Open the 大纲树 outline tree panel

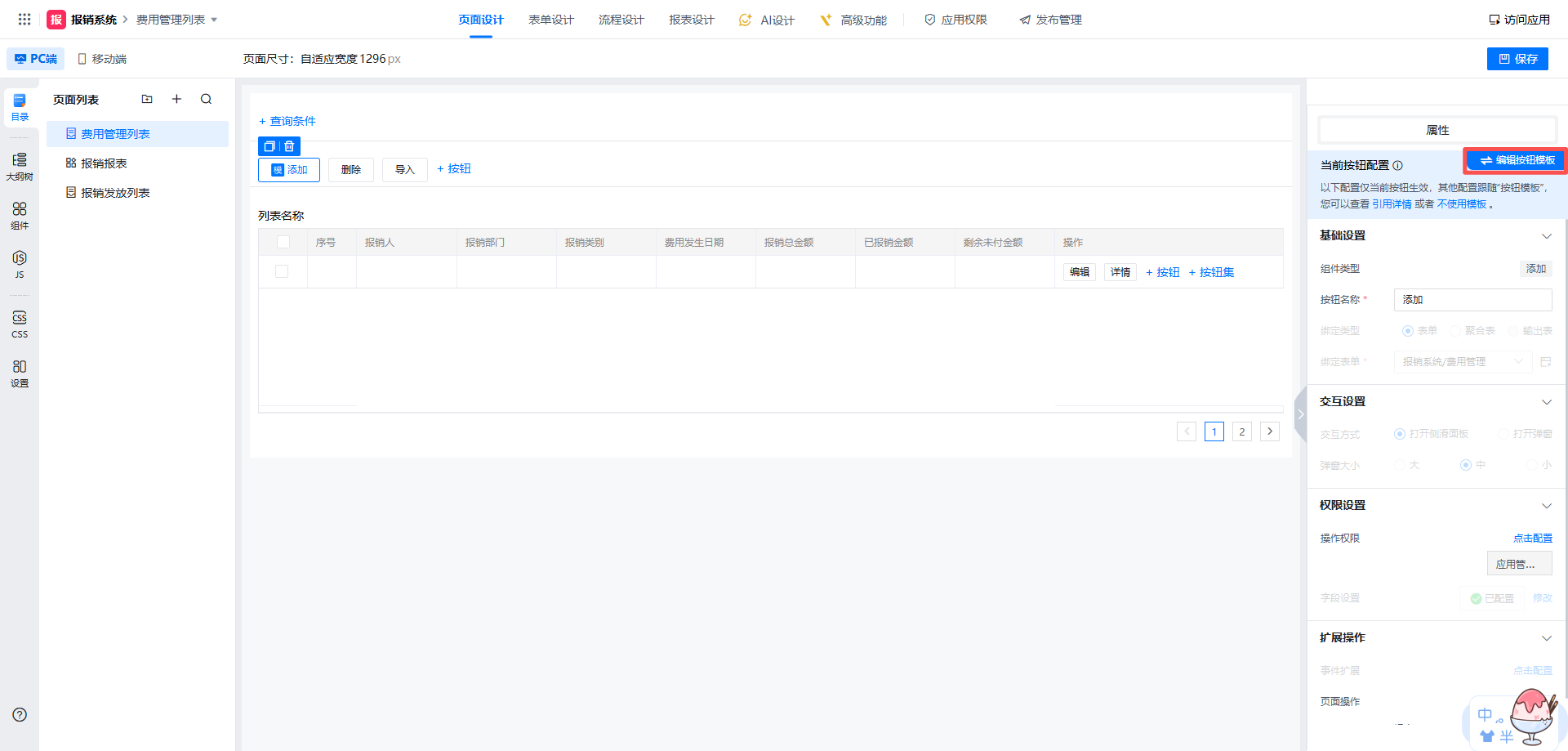click(20, 166)
